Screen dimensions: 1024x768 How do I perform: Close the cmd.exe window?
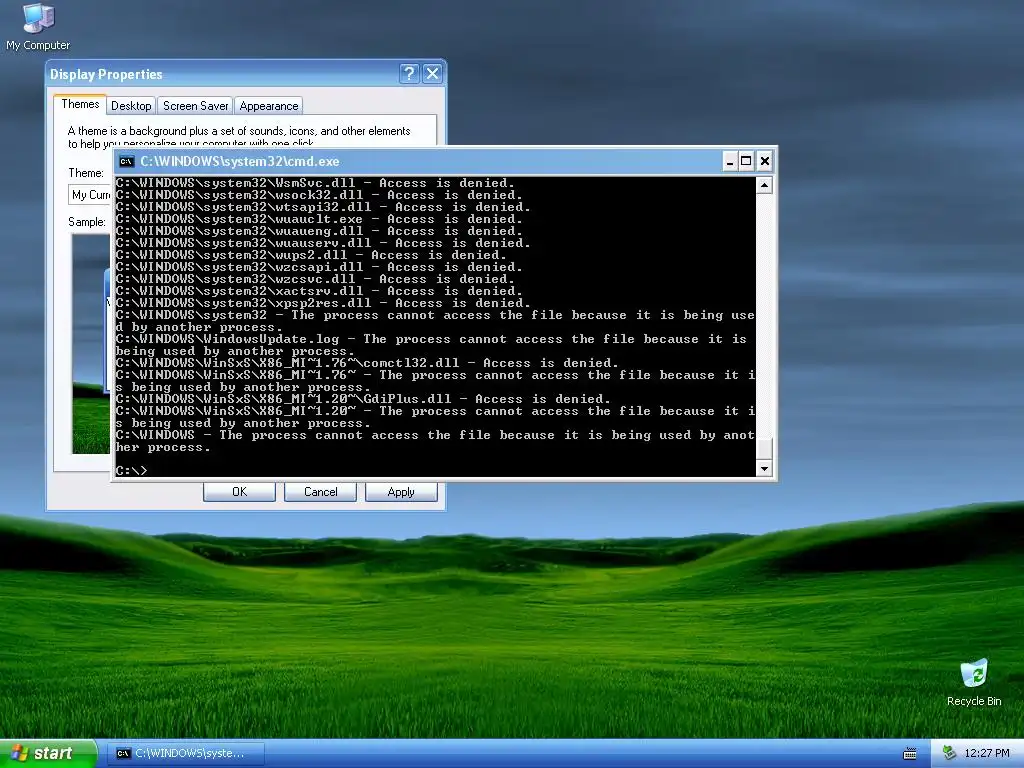[x=765, y=161]
